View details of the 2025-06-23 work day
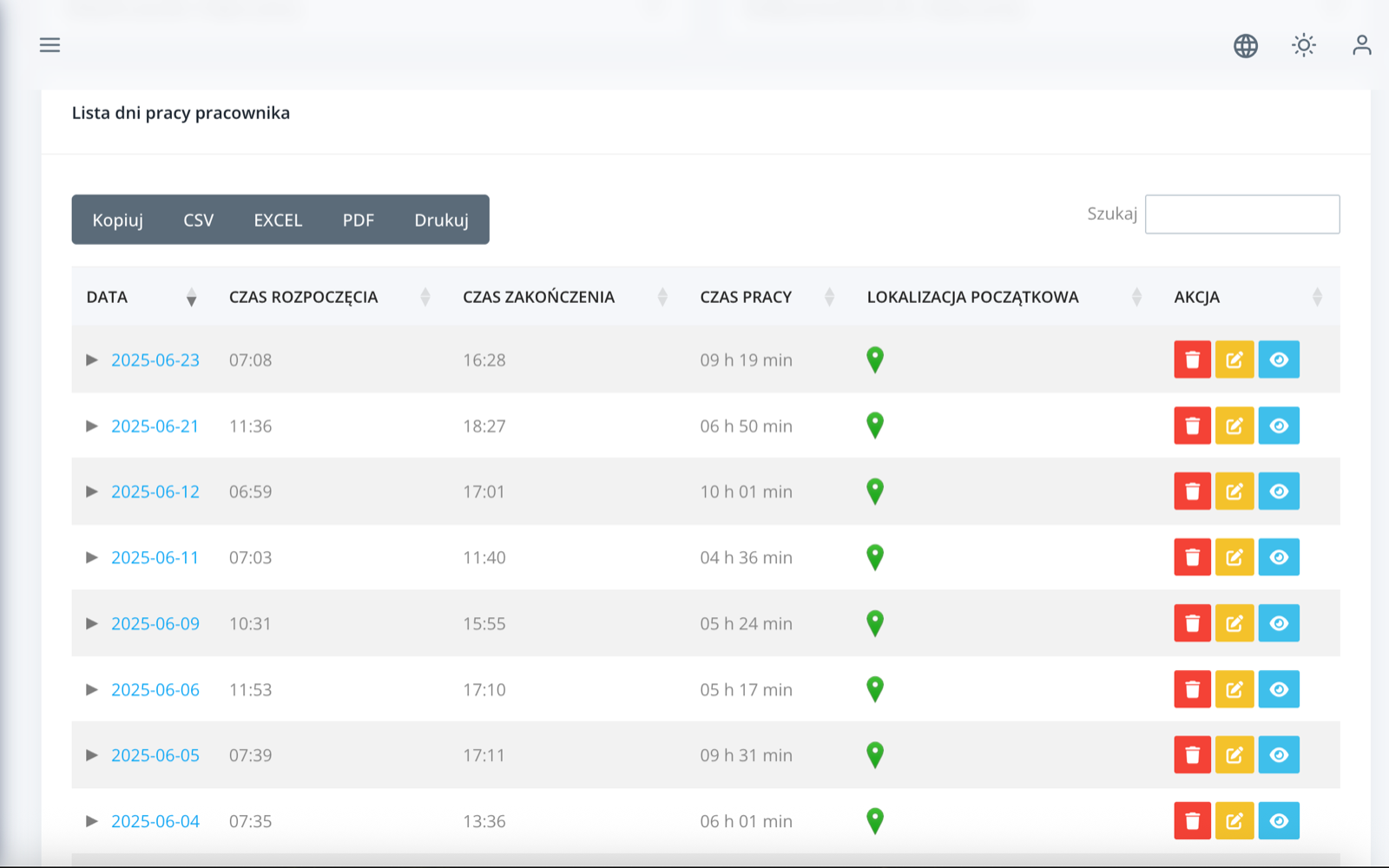This screenshot has height=868, width=1389. 1279,359
